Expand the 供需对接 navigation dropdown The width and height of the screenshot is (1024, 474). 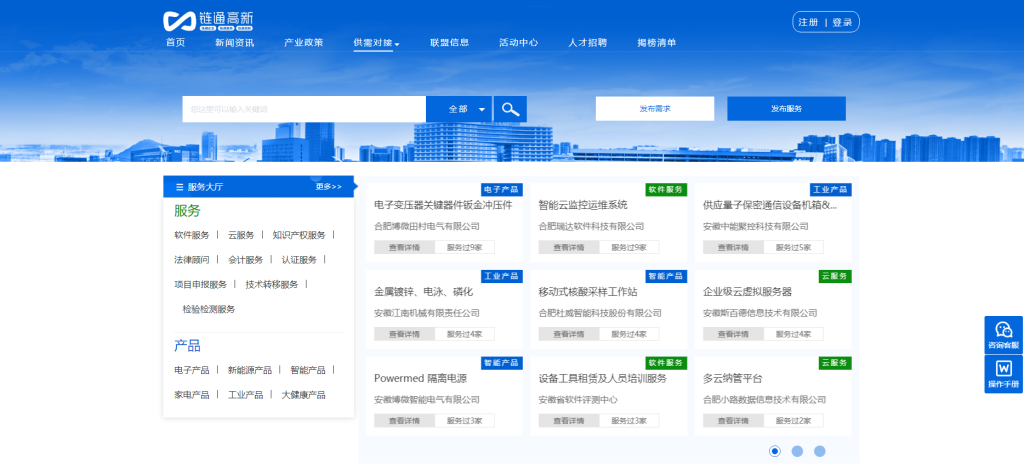coord(376,43)
